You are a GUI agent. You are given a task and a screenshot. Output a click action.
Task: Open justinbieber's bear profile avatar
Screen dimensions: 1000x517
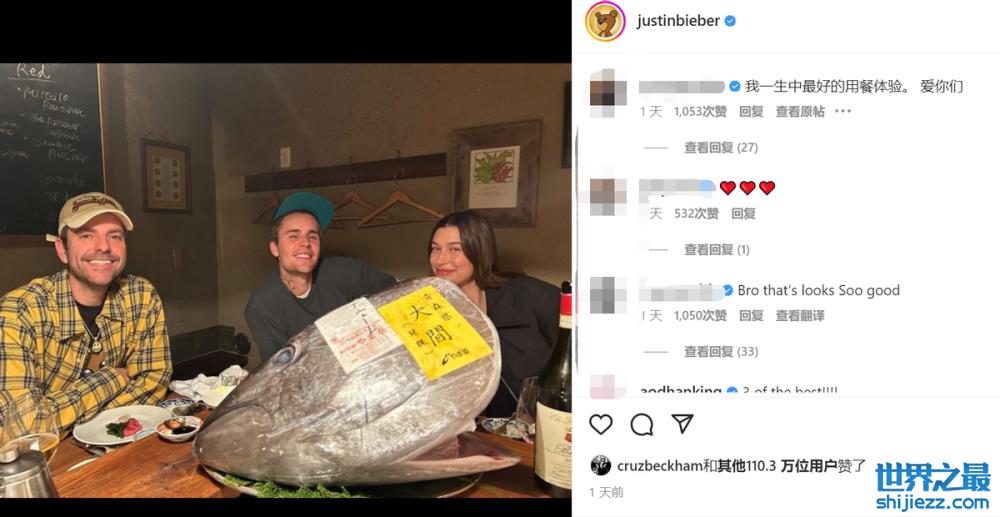pyautogui.click(x=605, y=21)
